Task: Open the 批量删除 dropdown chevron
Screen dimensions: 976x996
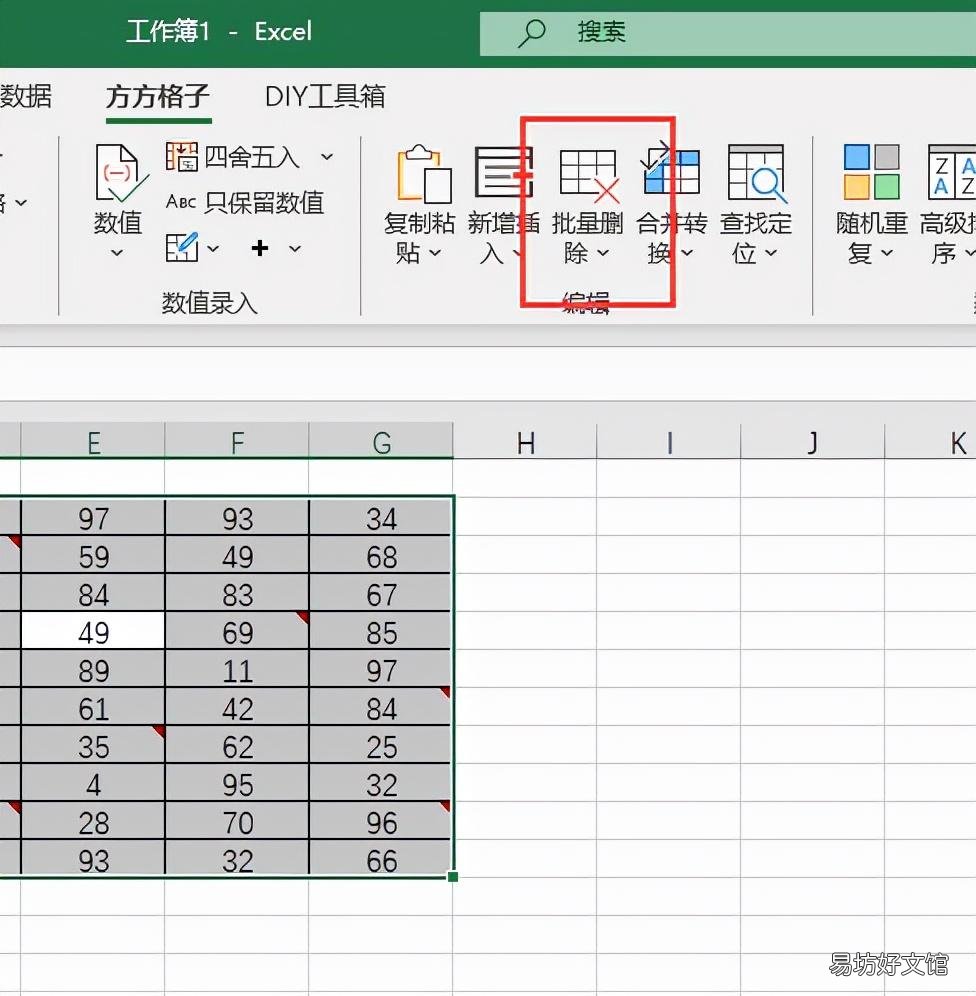Action: tap(603, 253)
